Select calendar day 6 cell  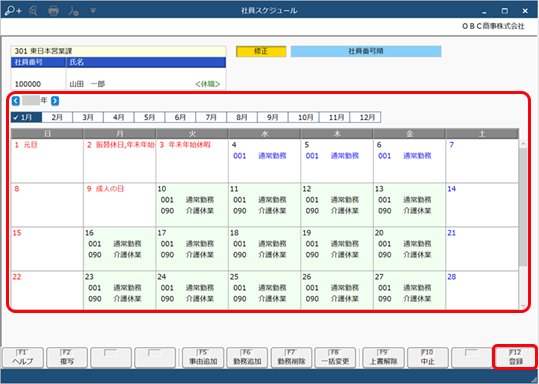point(409,161)
